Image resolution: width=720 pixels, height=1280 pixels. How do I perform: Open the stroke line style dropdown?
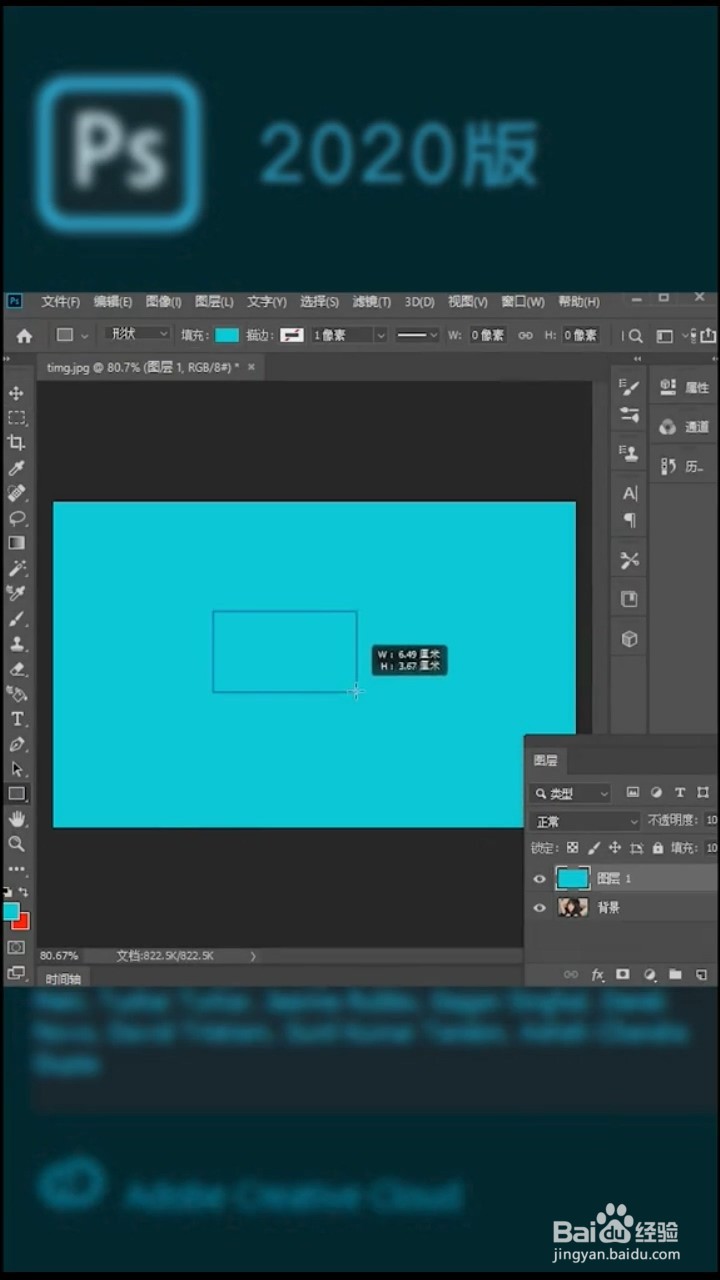417,335
